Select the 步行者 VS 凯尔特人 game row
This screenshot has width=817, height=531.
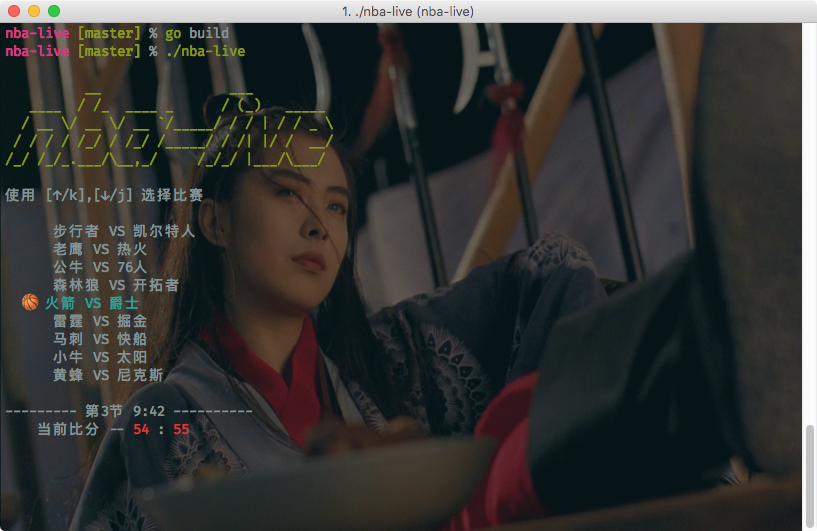(124, 231)
